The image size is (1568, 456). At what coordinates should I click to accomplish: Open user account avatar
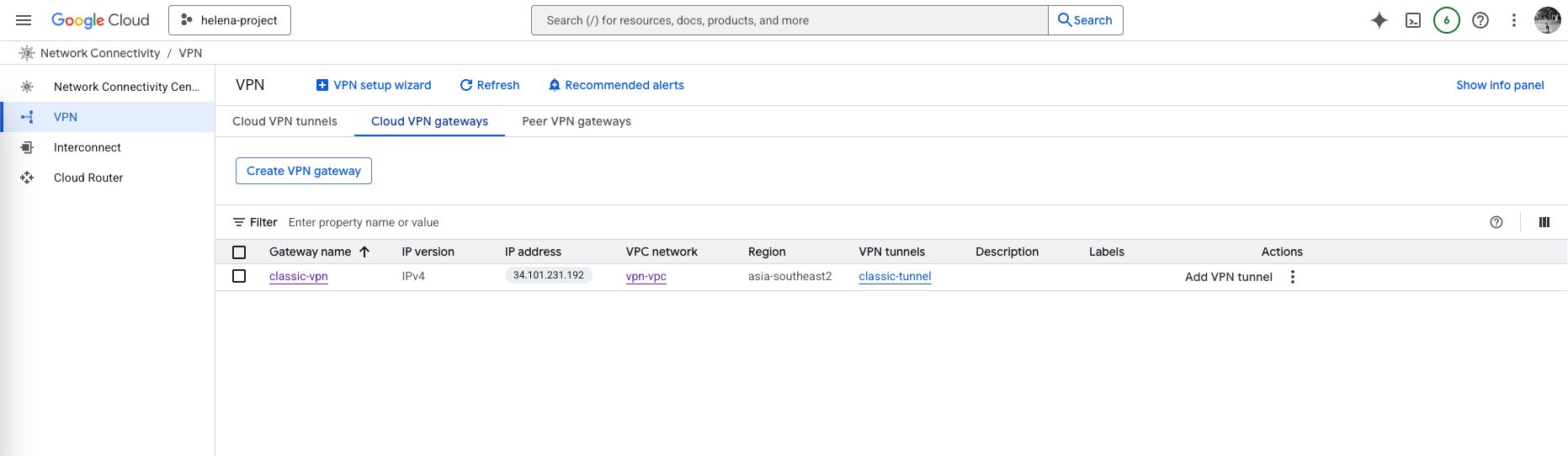pos(1547,20)
